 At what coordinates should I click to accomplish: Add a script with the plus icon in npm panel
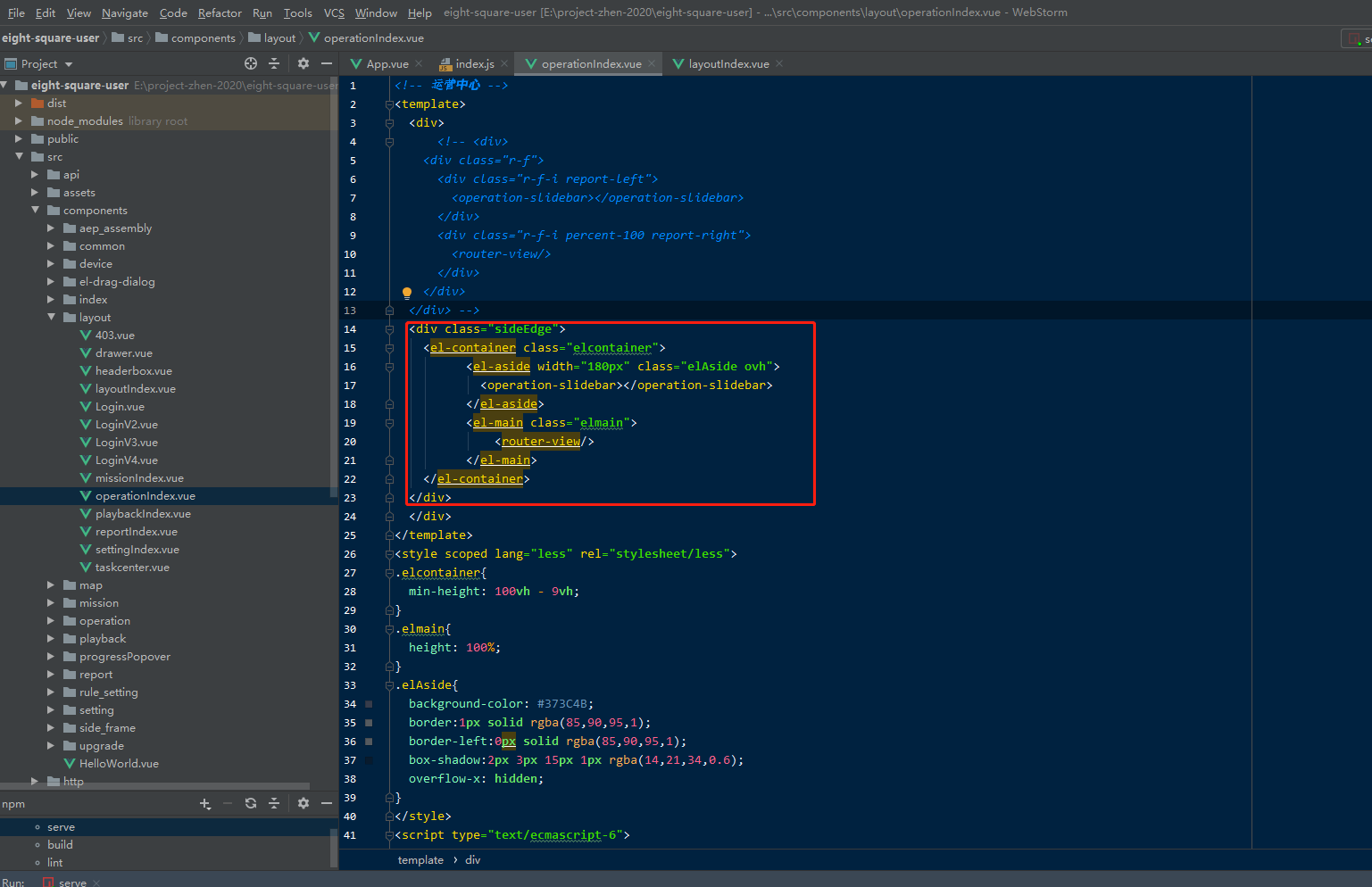click(x=204, y=803)
